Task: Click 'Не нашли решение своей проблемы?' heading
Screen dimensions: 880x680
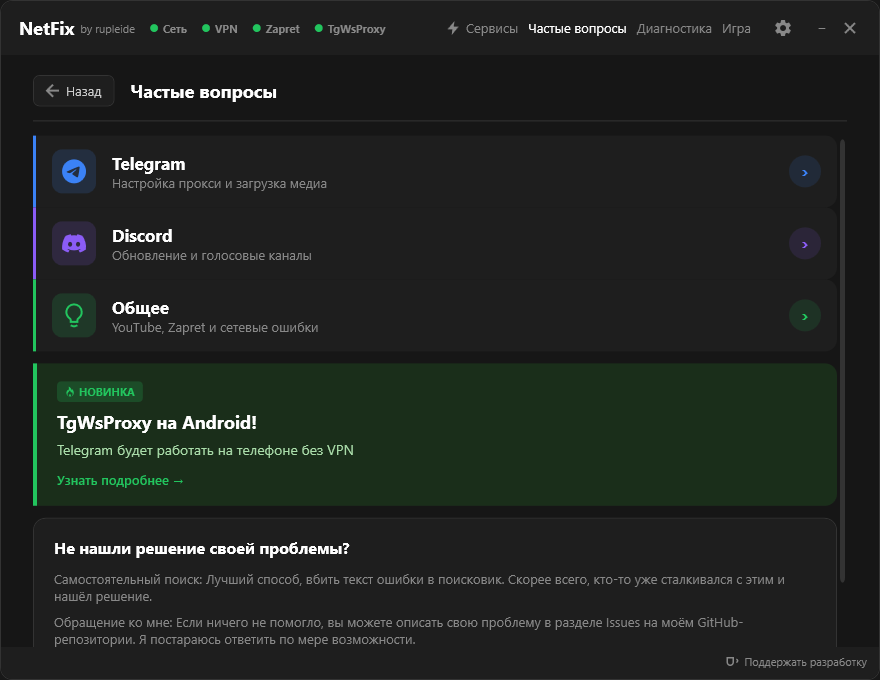Action: pyautogui.click(x=201, y=549)
